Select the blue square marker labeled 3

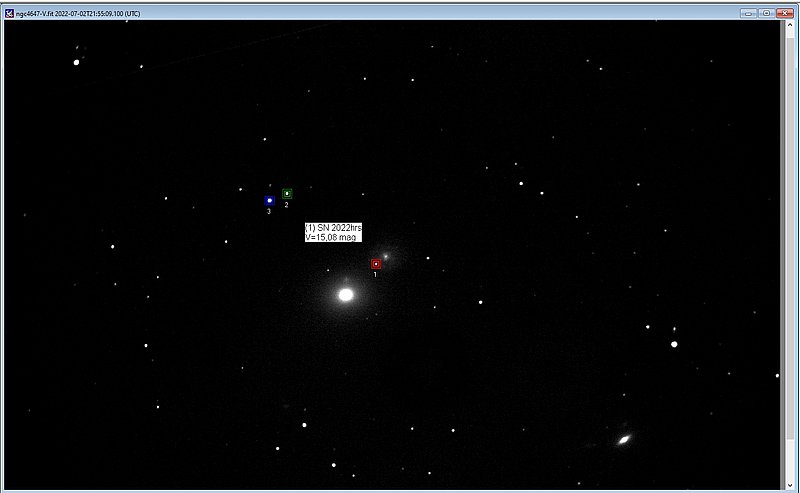(x=269, y=201)
